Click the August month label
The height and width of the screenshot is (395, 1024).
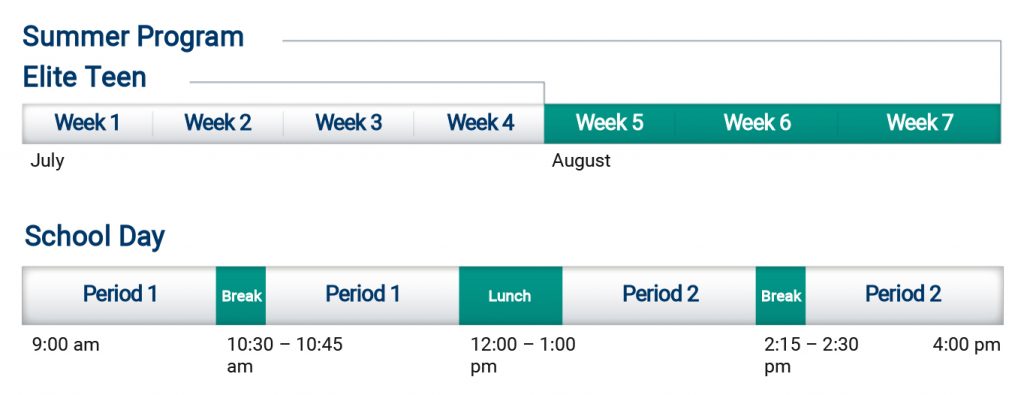581,161
